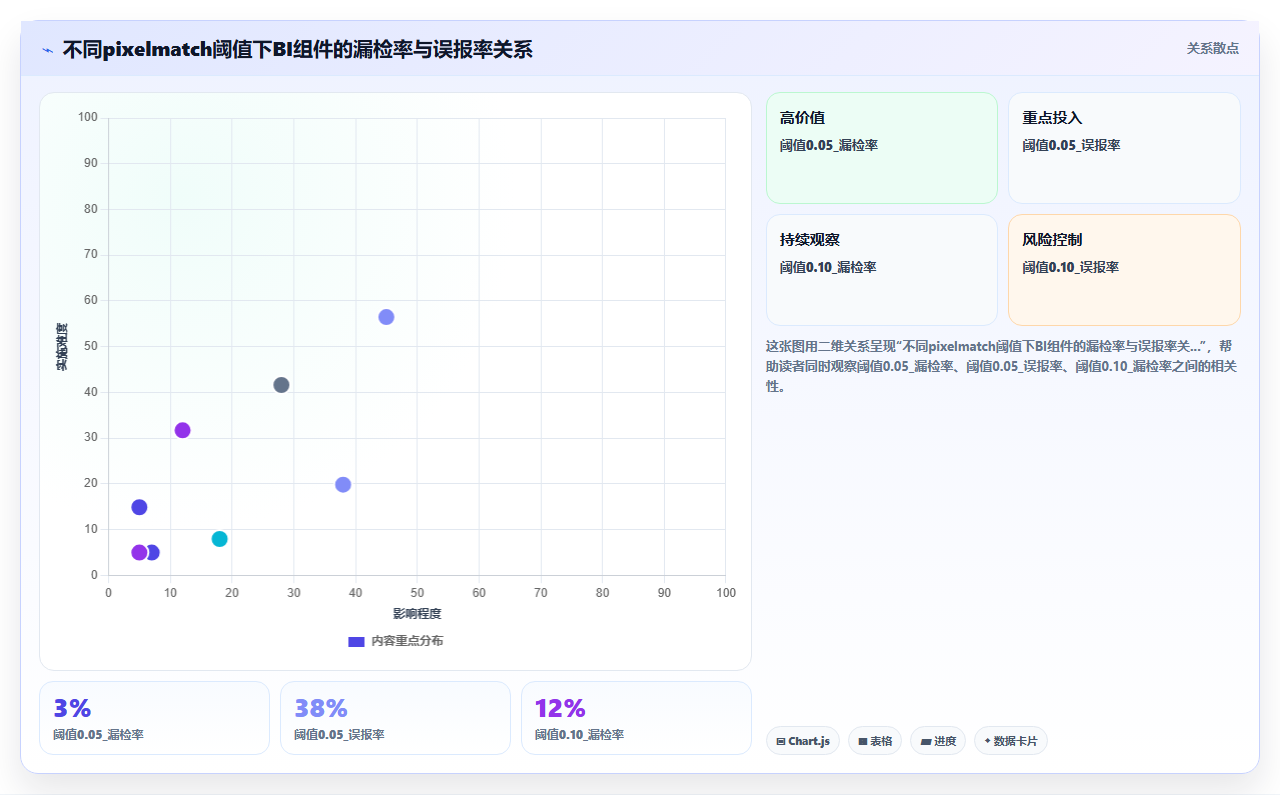This screenshot has width=1280, height=795.
Task: Click the 表格 tag chip
Action: point(875,741)
